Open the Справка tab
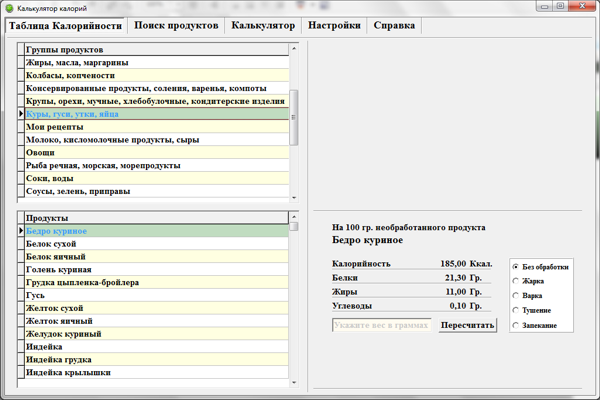 tap(394, 25)
